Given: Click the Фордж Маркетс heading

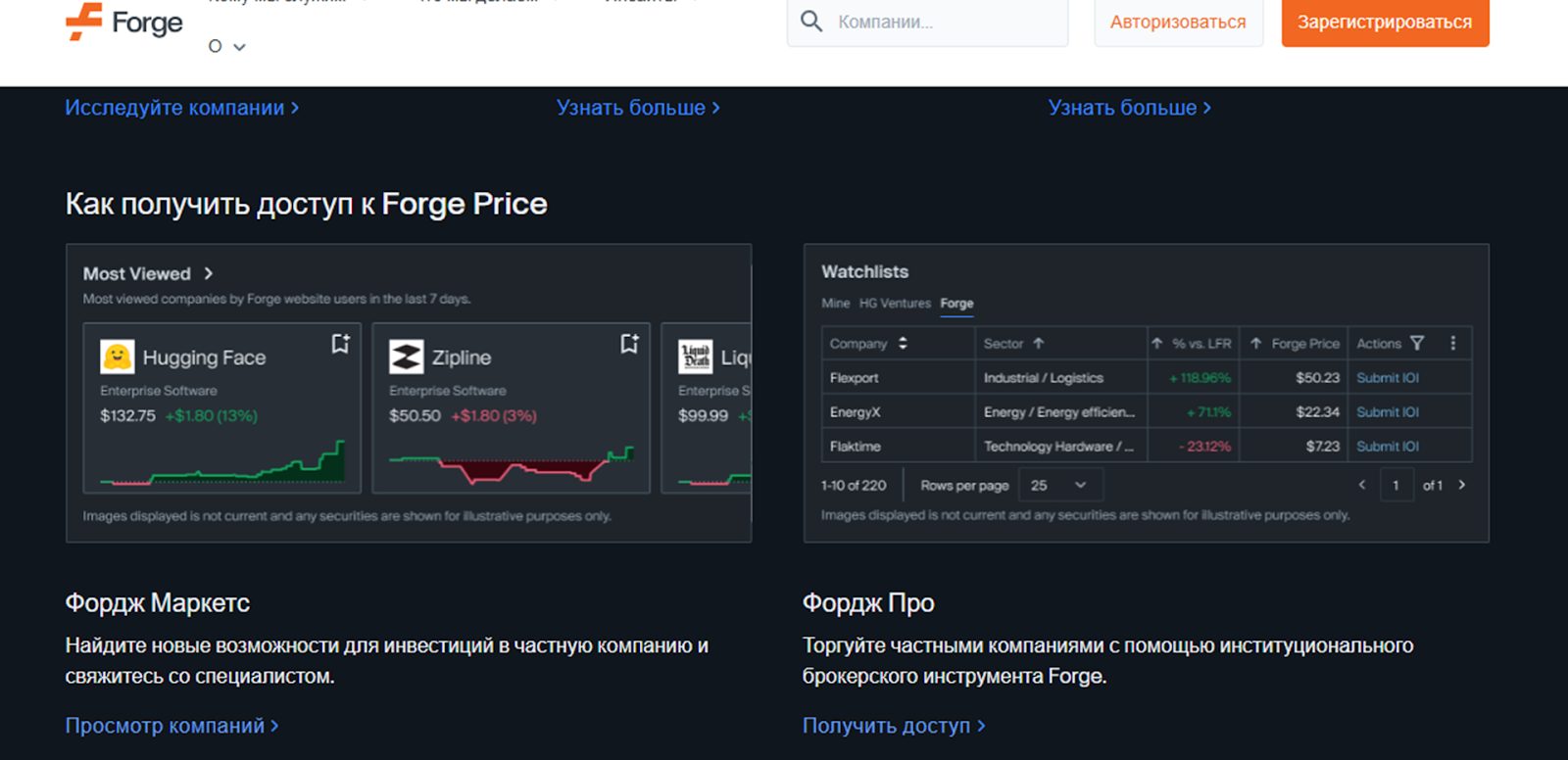Looking at the screenshot, I should (158, 603).
